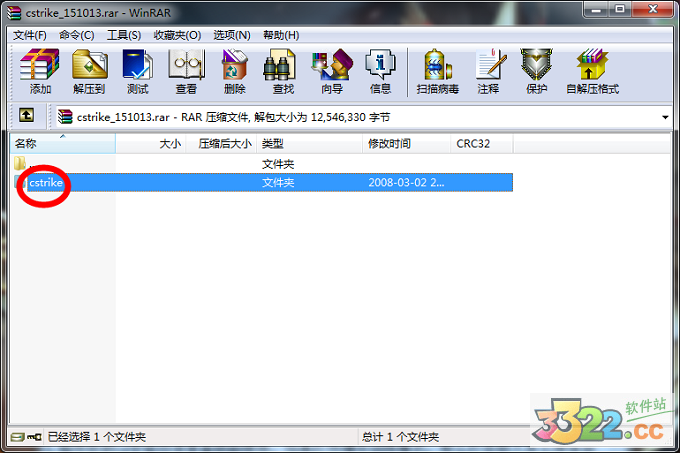Screen dimensions: 680x453
Task: Open the Comment (注释) toolbar icon
Action: click(488, 71)
